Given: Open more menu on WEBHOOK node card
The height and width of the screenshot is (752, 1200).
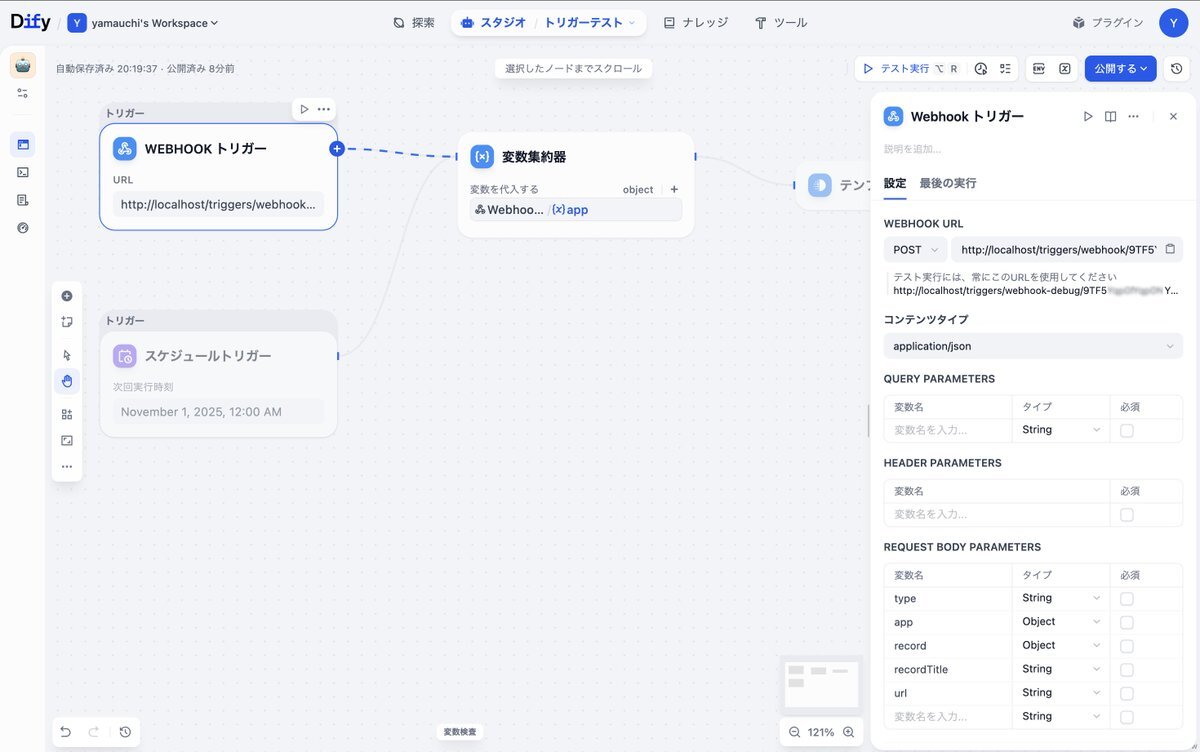Looking at the screenshot, I should (x=324, y=109).
